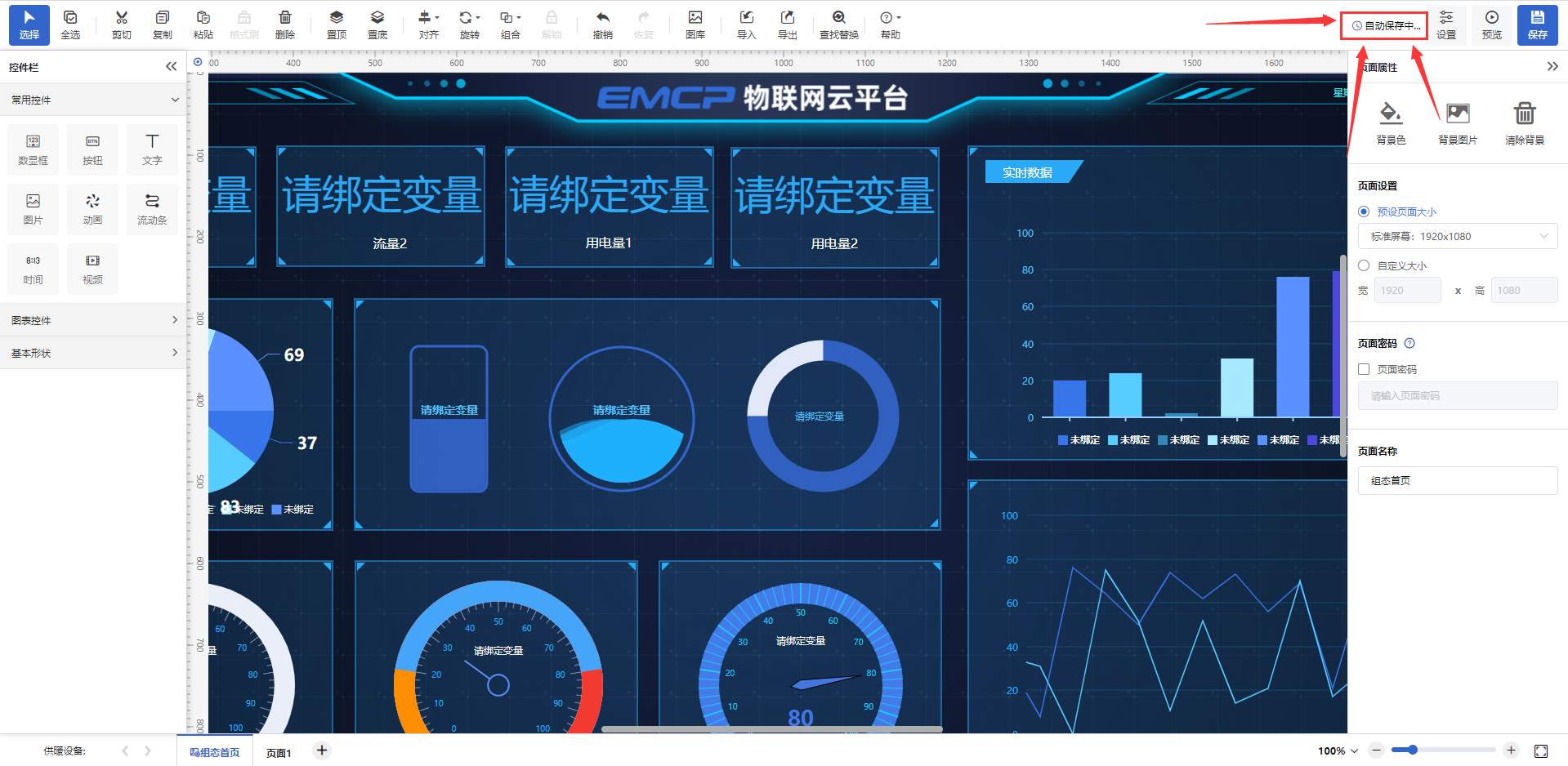Click the 请输入页面密码 field
This screenshot has width=1568, height=766.
coord(1458,396)
